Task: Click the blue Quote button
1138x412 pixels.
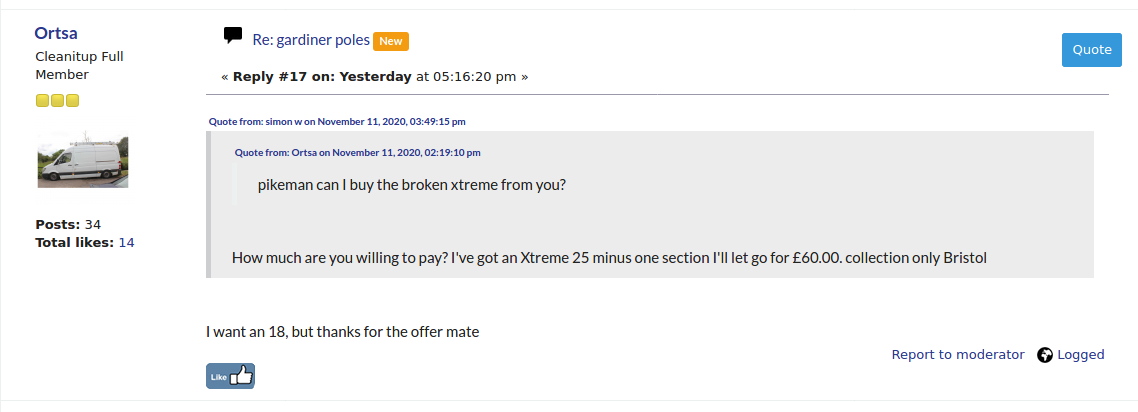Action: click(x=1092, y=49)
